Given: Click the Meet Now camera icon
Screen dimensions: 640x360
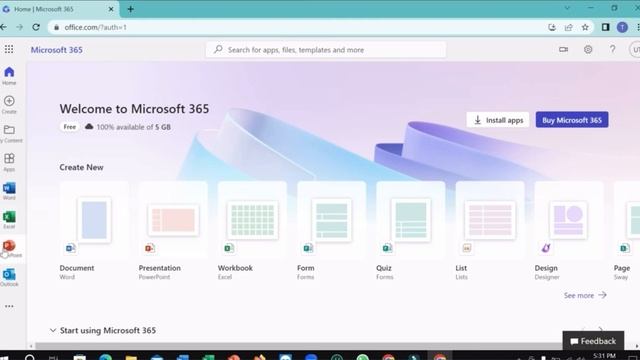Looking at the screenshot, I should pyautogui.click(x=563, y=49).
